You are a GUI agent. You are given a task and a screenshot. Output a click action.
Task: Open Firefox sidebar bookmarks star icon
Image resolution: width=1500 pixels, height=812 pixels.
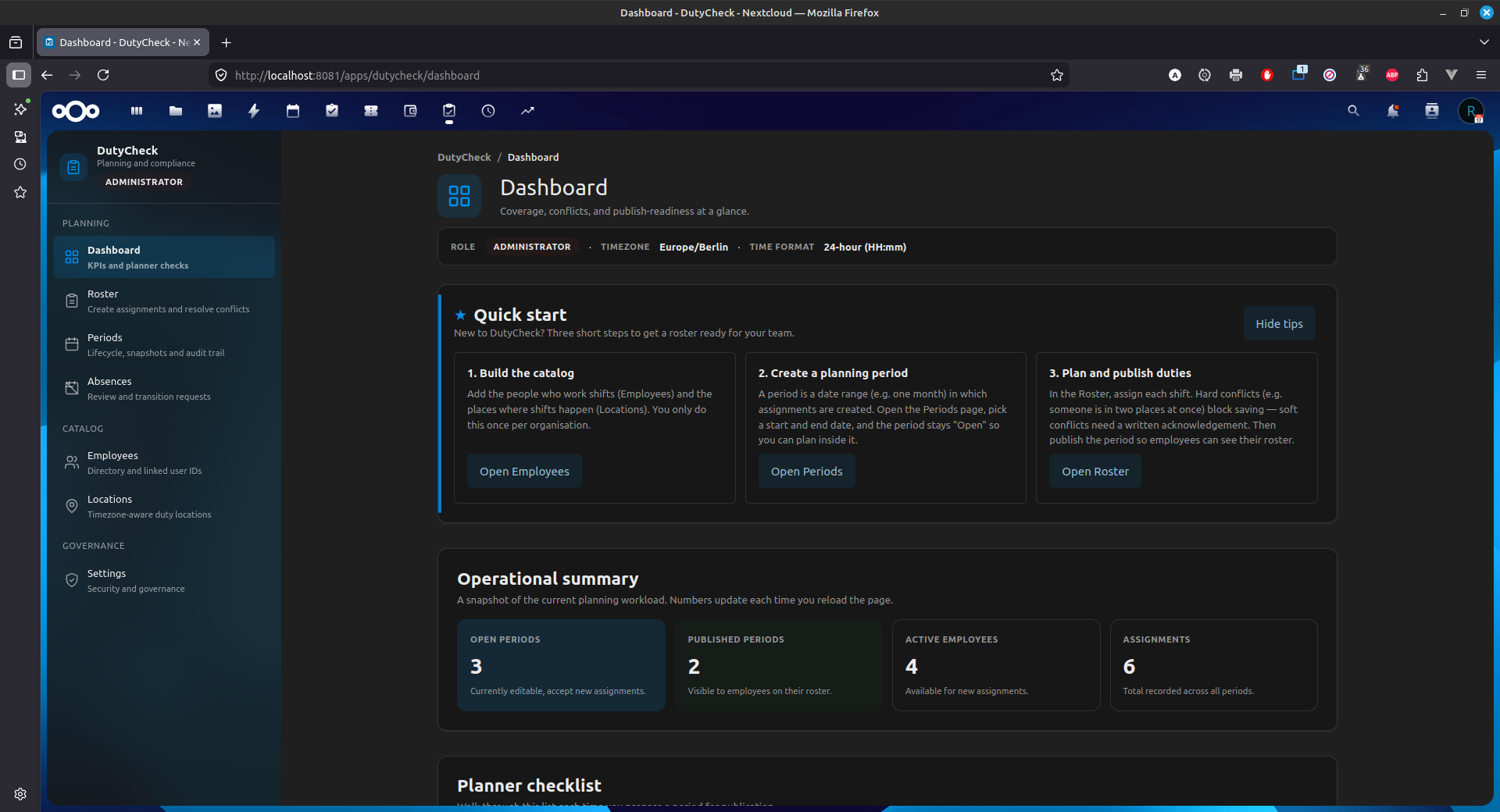pyautogui.click(x=20, y=192)
